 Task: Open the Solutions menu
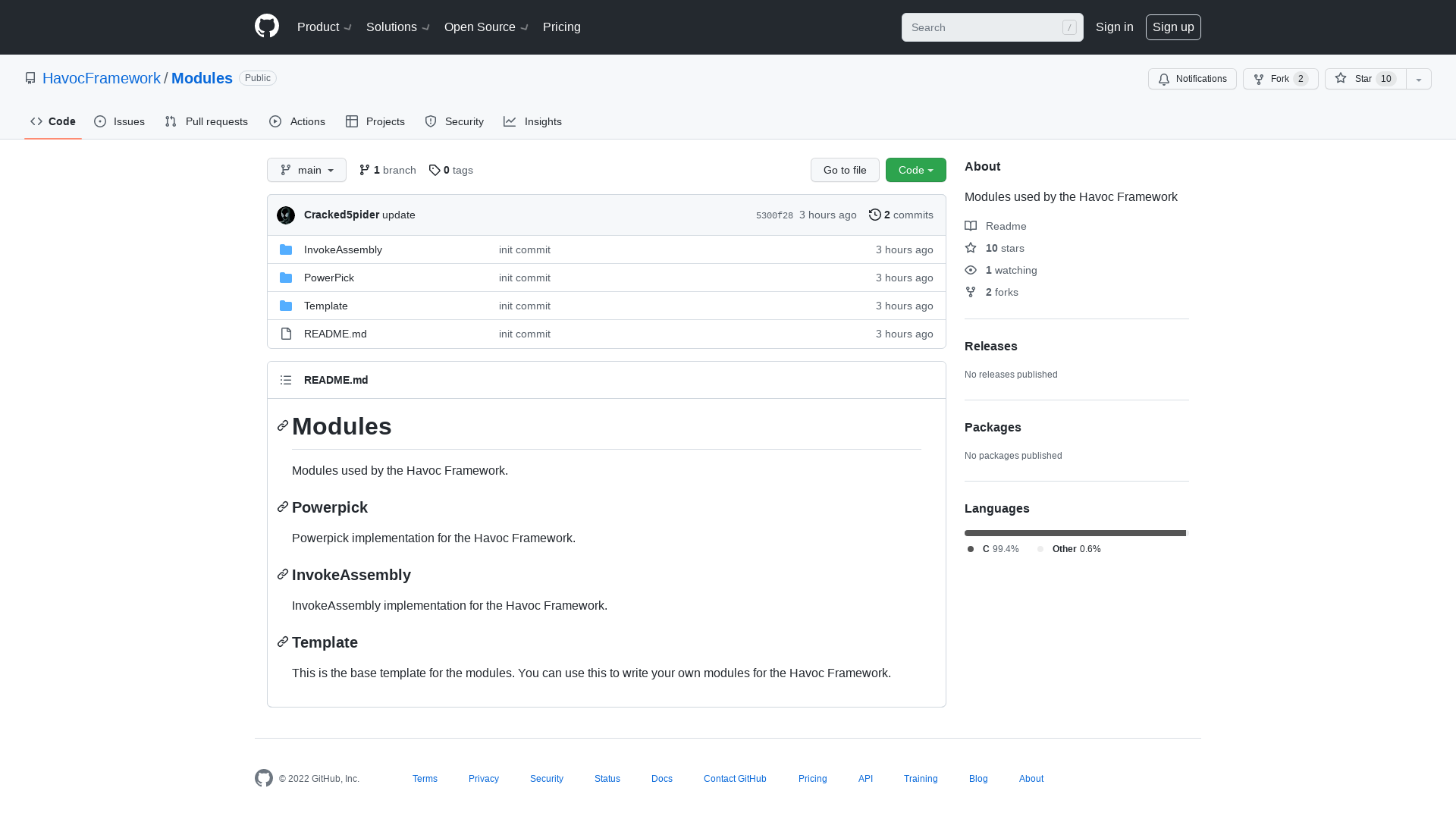[x=397, y=27]
